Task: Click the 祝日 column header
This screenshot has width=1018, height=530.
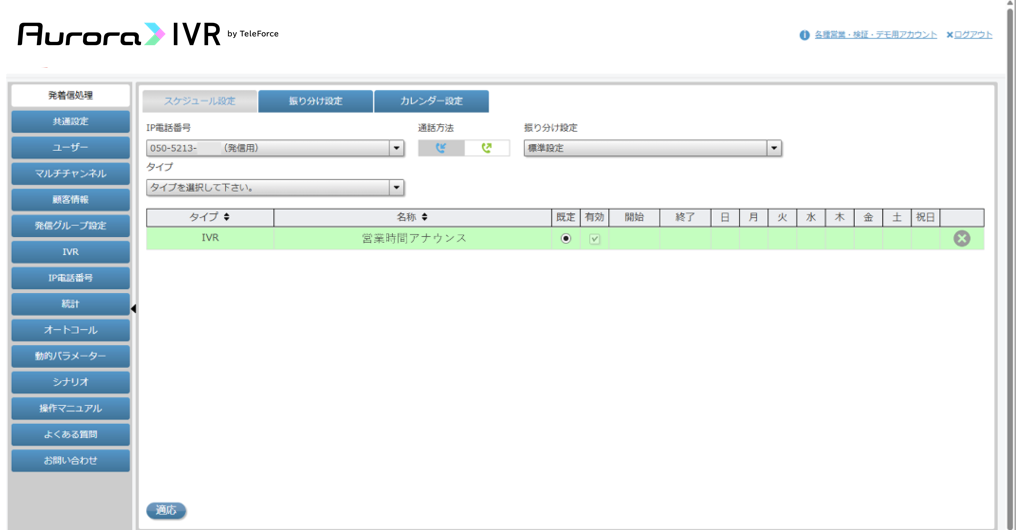Action: (925, 217)
